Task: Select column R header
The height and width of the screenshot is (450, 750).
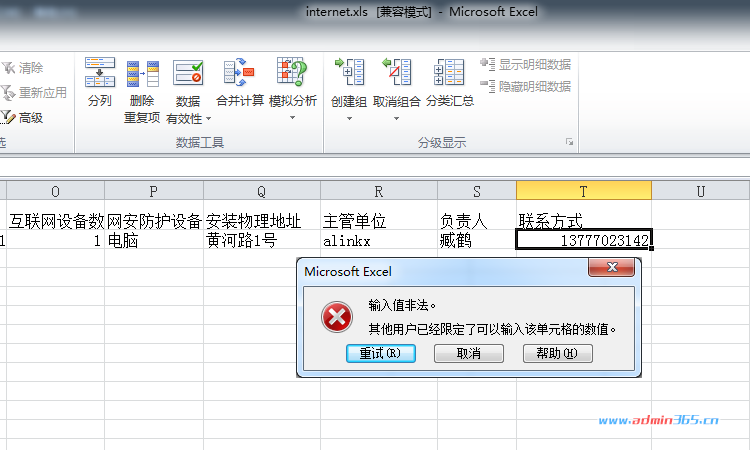Action: (x=379, y=191)
